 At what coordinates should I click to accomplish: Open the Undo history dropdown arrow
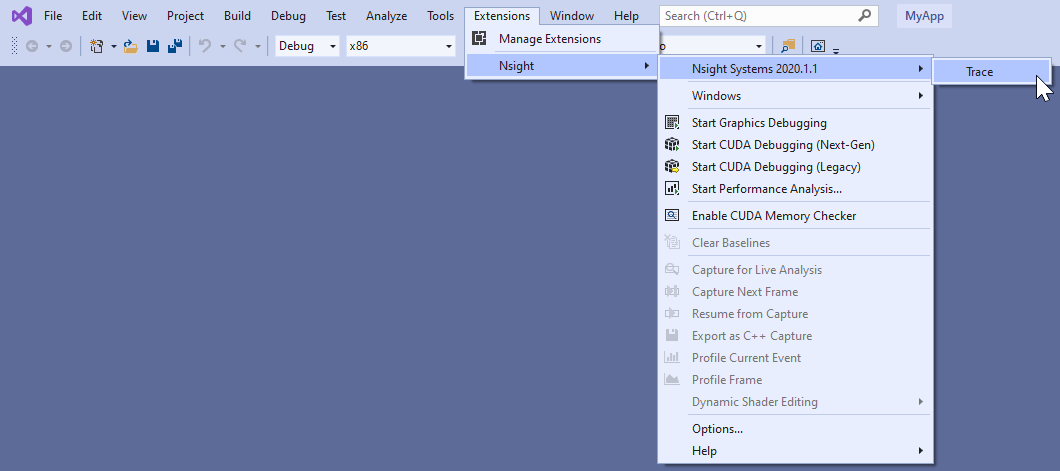coord(222,47)
